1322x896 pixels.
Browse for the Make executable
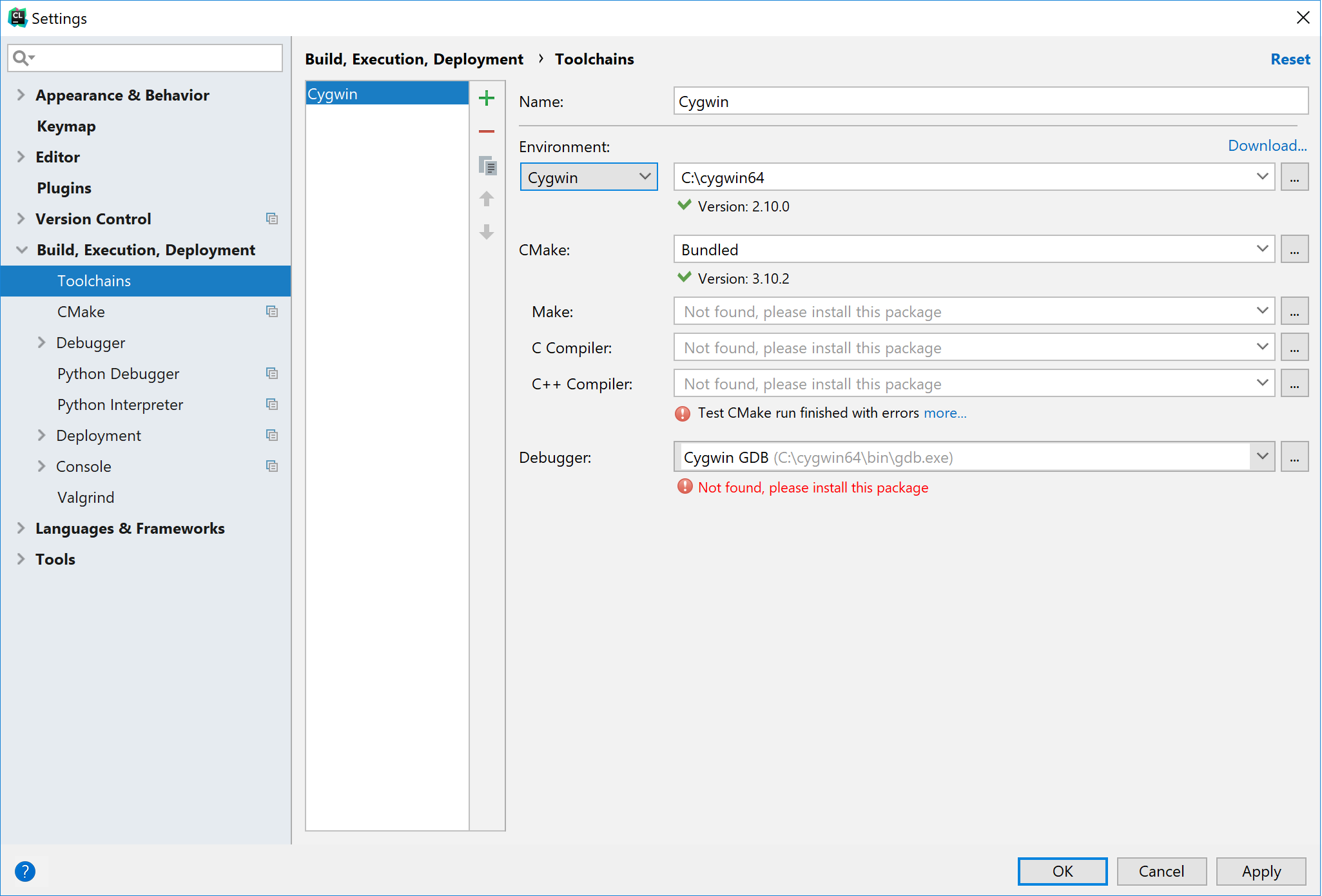[x=1294, y=311]
